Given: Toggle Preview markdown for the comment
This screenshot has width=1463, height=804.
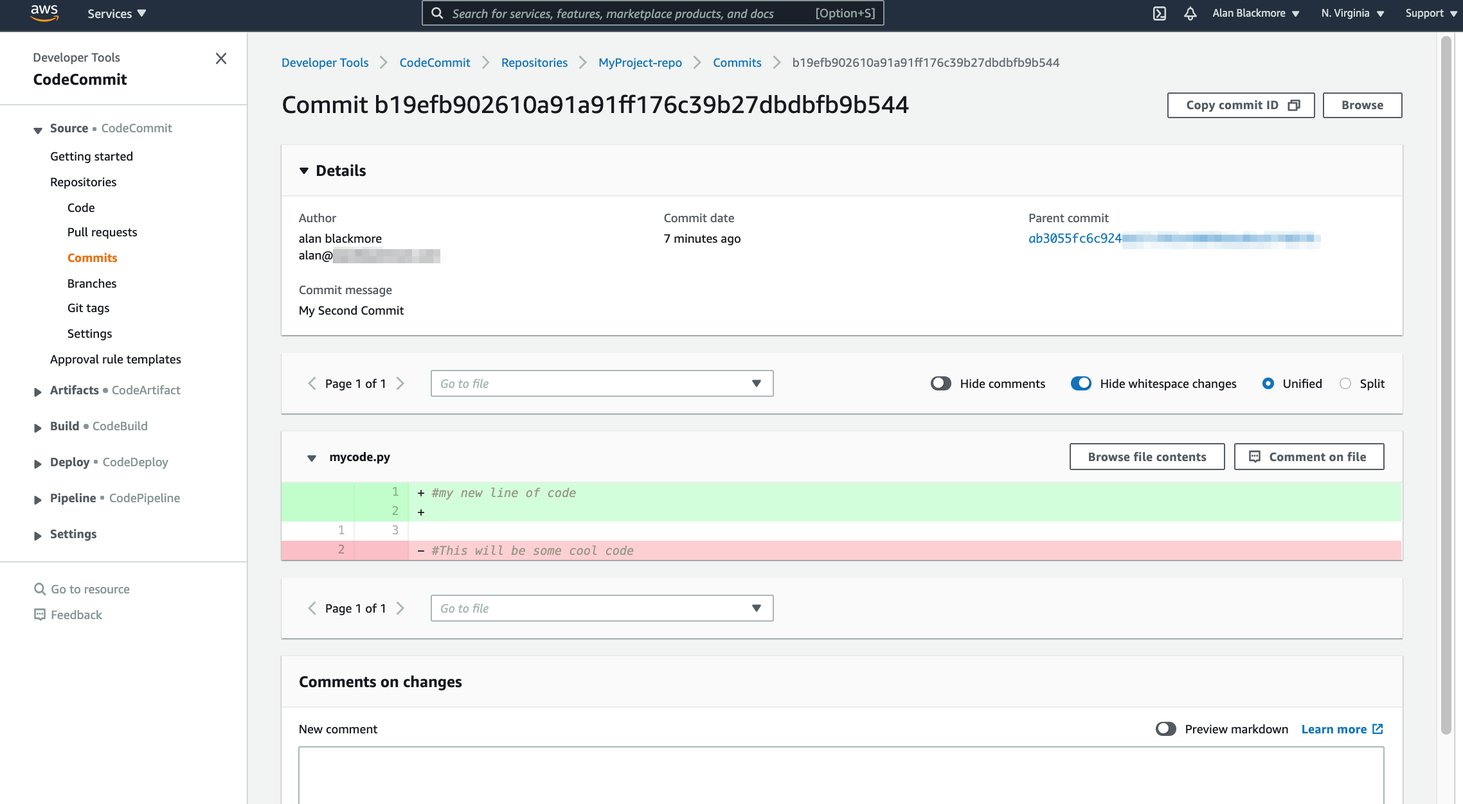Looking at the screenshot, I should 1165,729.
